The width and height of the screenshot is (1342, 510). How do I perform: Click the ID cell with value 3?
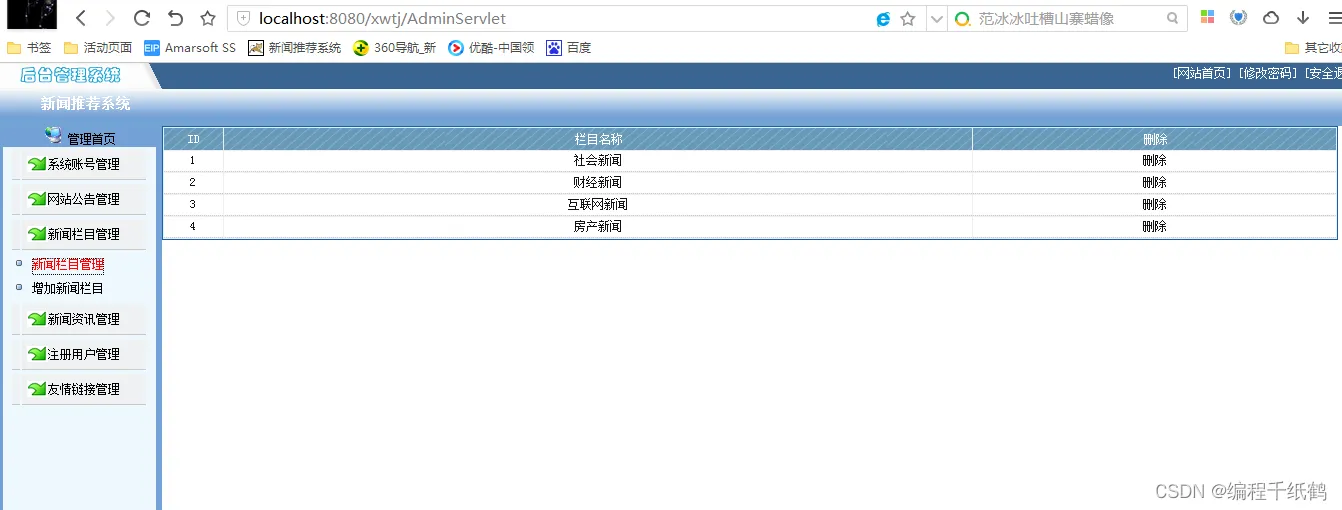pyautogui.click(x=193, y=204)
